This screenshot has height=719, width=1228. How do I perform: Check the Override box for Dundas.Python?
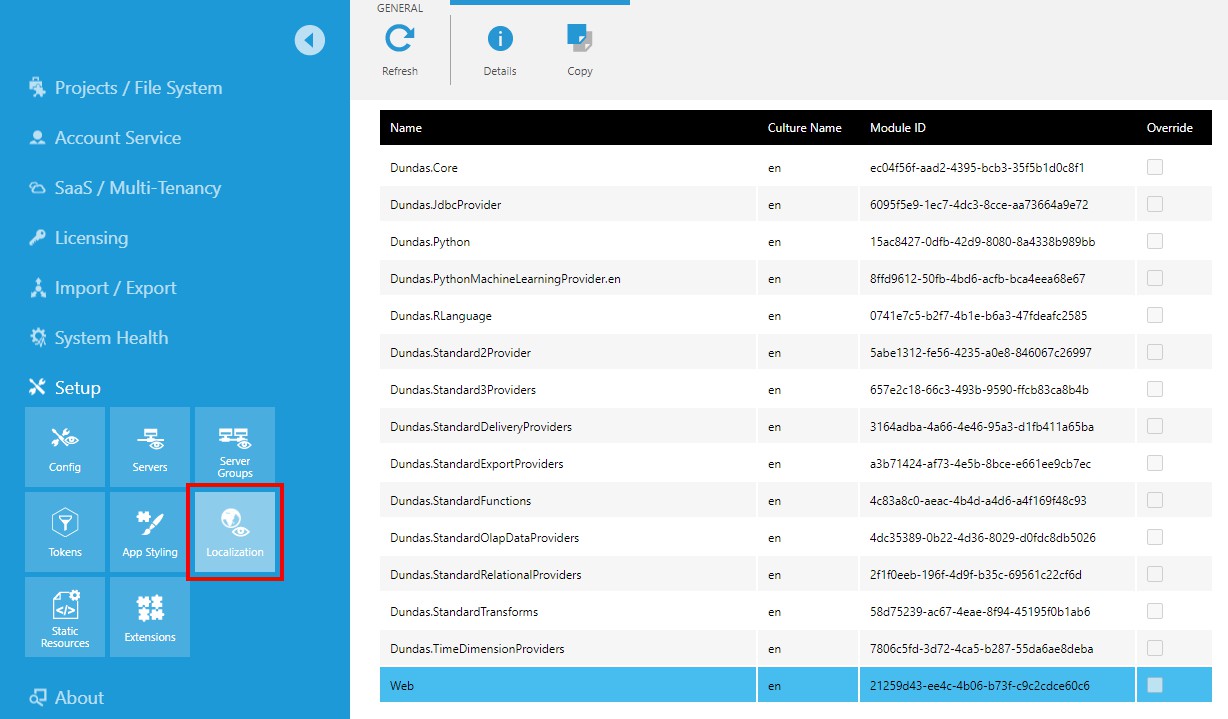1154,241
